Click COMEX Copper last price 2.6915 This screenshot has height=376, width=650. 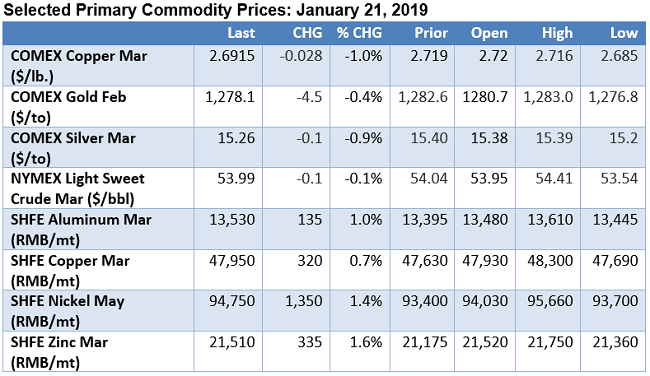232,56
